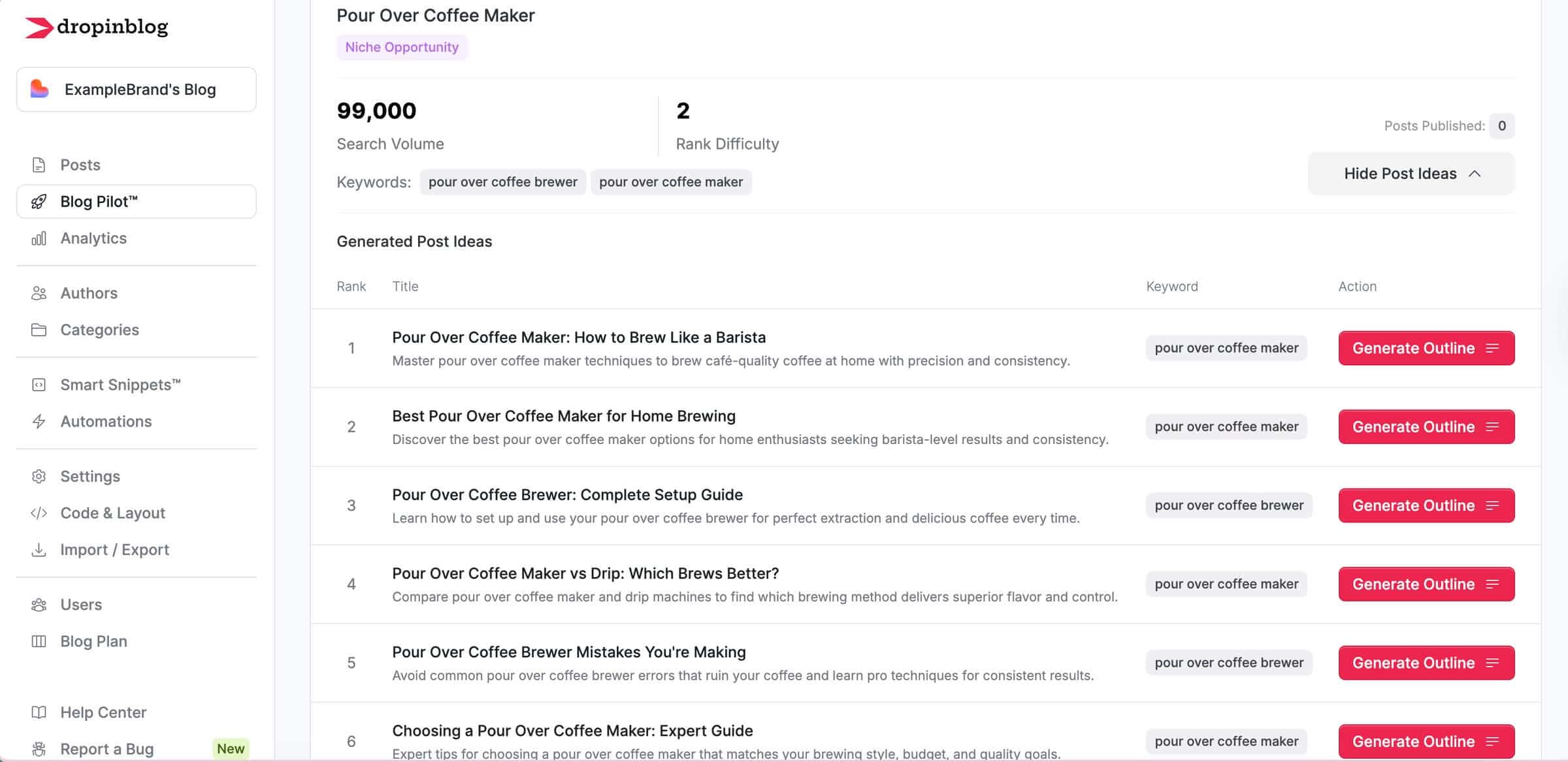Click the Code & Layout brackets icon
Screen dimensions: 1568x762
pyautogui.click(x=39, y=513)
